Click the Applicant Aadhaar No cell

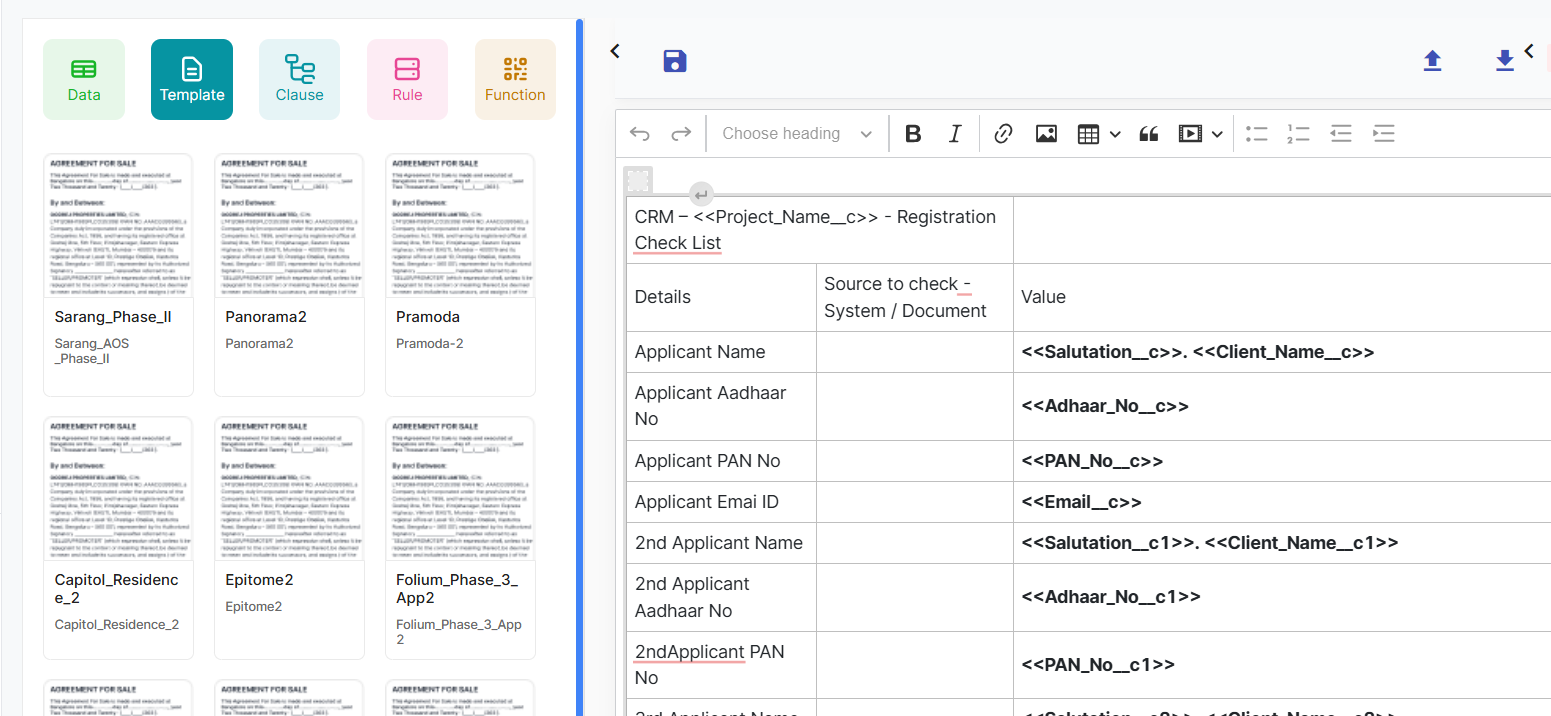tap(721, 406)
